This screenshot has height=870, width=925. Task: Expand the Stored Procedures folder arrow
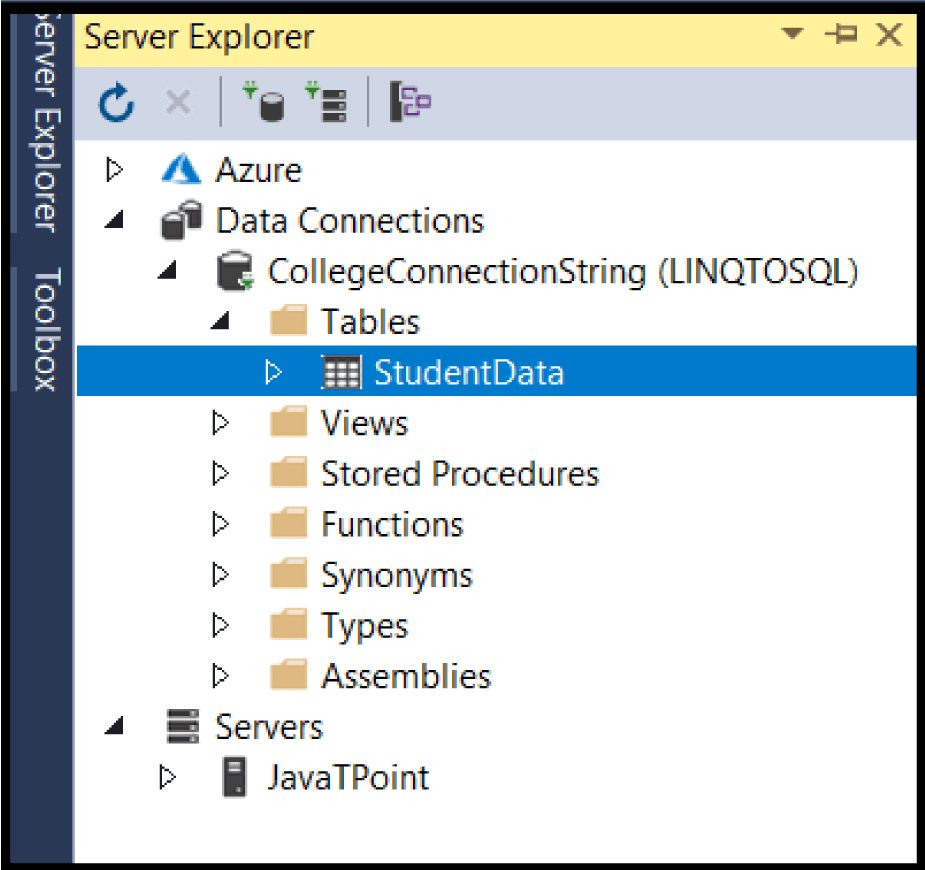pos(221,473)
